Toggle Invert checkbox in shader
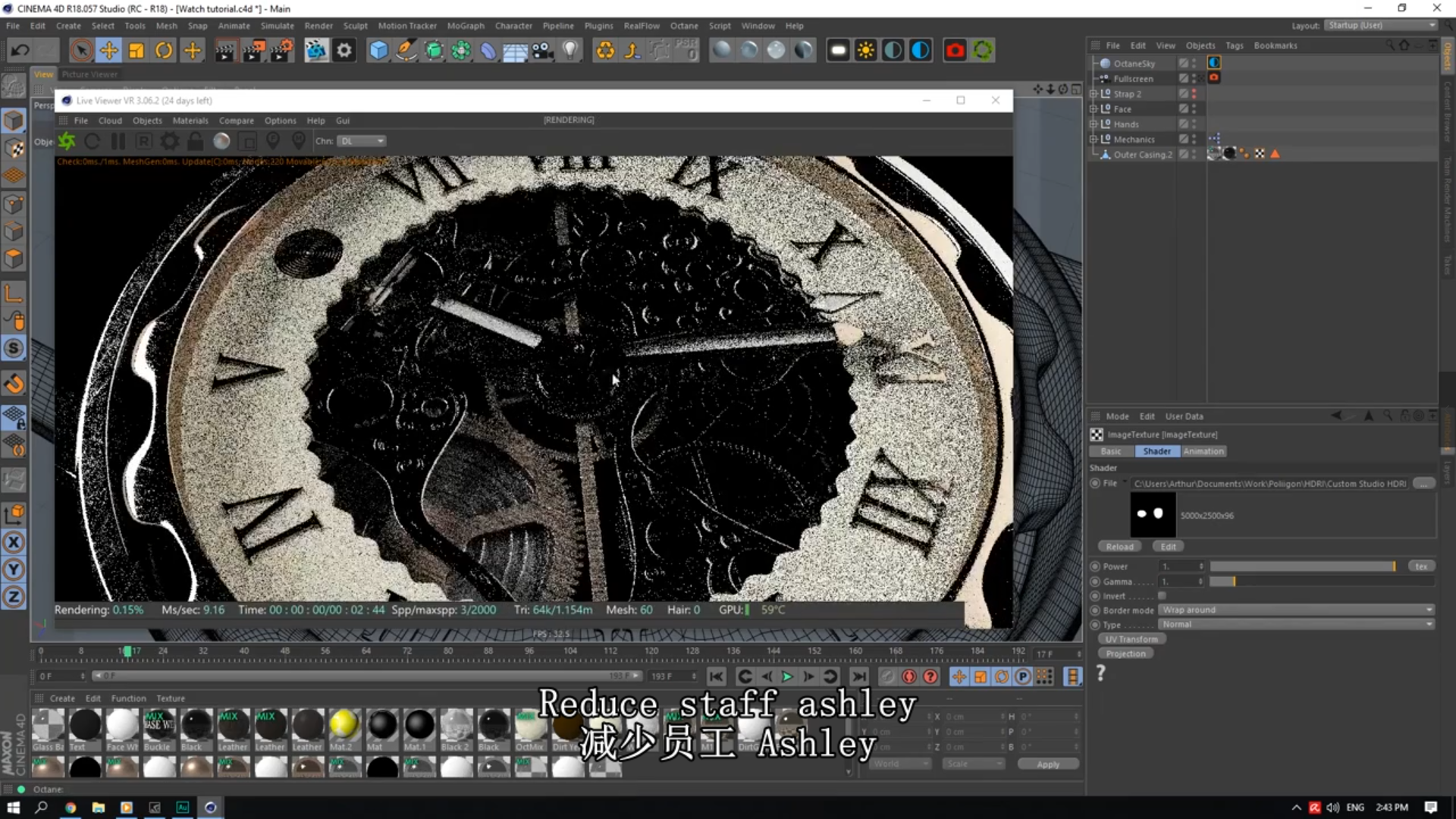The width and height of the screenshot is (1456, 819). [x=1162, y=596]
